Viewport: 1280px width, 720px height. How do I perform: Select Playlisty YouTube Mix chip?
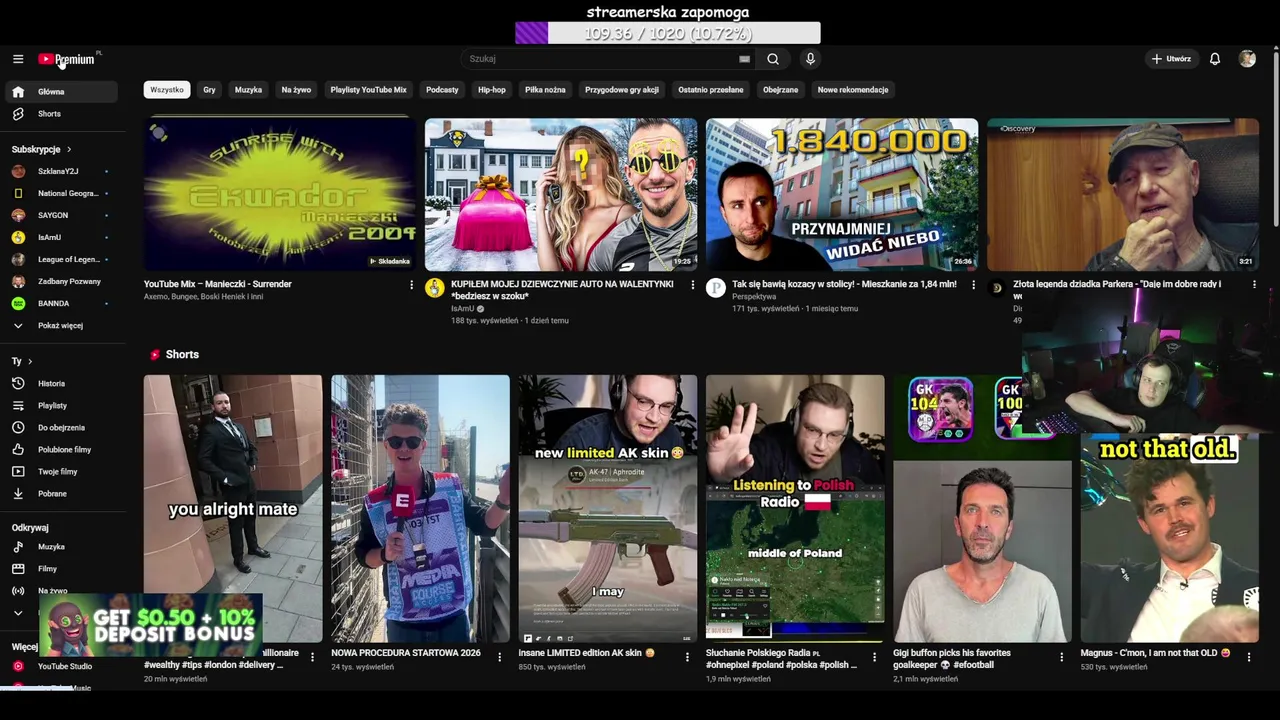pyautogui.click(x=368, y=90)
